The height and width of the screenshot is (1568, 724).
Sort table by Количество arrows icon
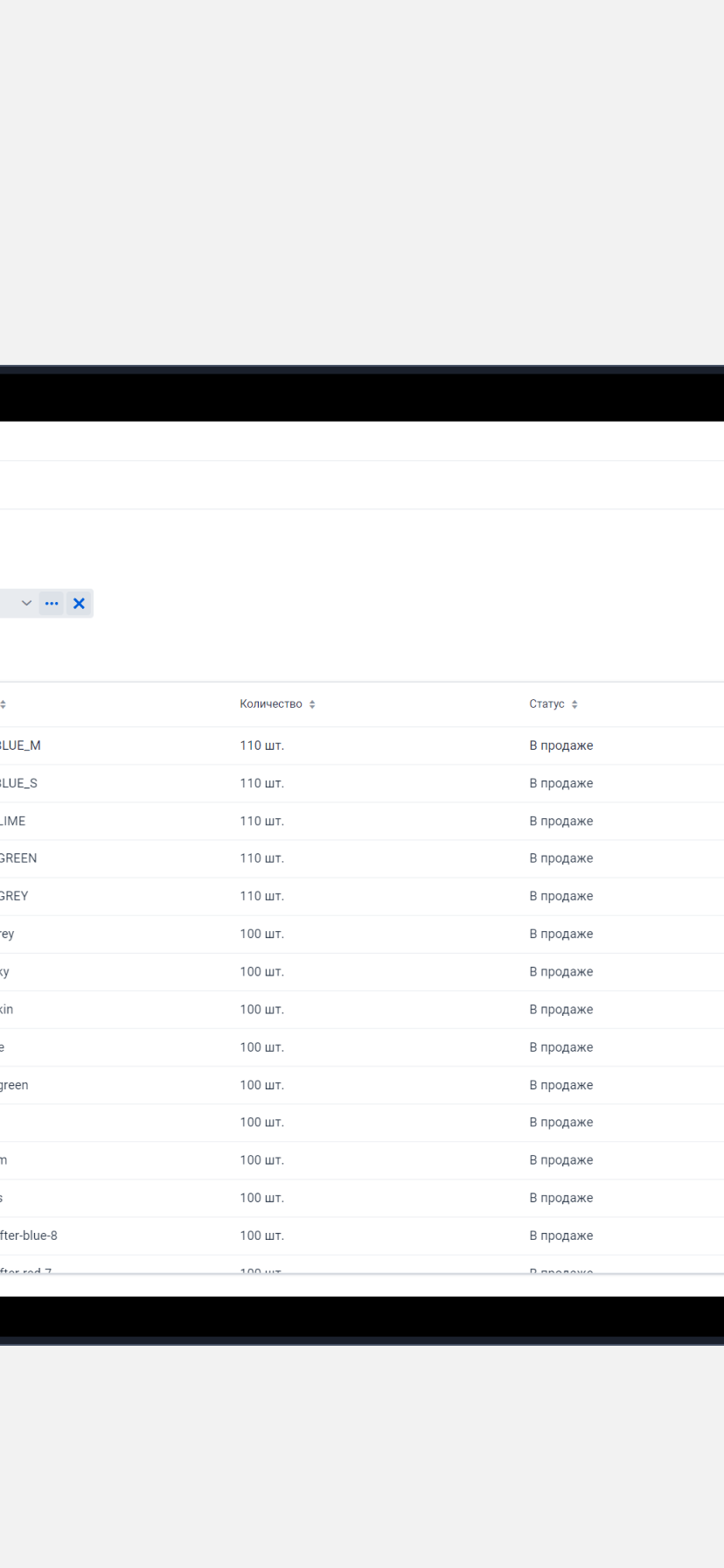[312, 704]
